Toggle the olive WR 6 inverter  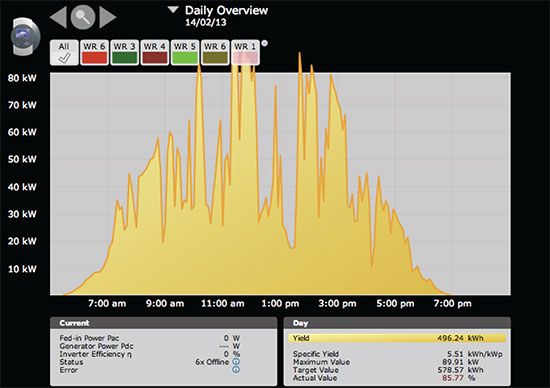pyautogui.click(x=215, y=53)
